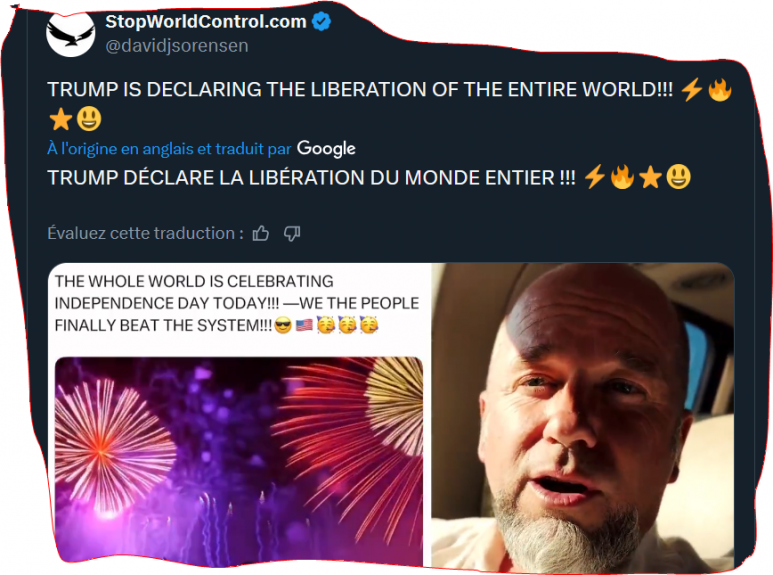
Task: Click the star emoji on the tweet's second line
Action: [x=61, y=119]
